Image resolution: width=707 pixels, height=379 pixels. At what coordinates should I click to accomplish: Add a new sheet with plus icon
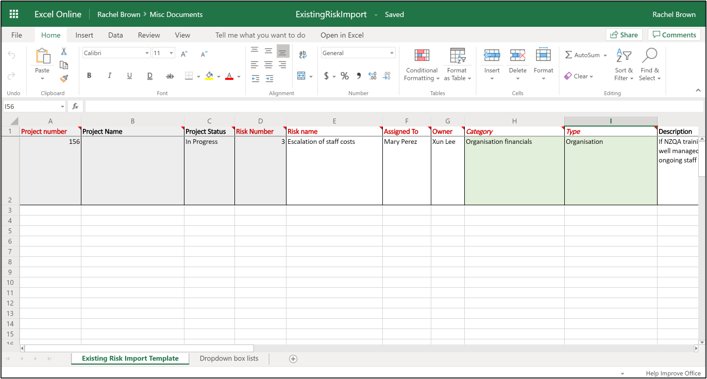click(x=293, y=359)
